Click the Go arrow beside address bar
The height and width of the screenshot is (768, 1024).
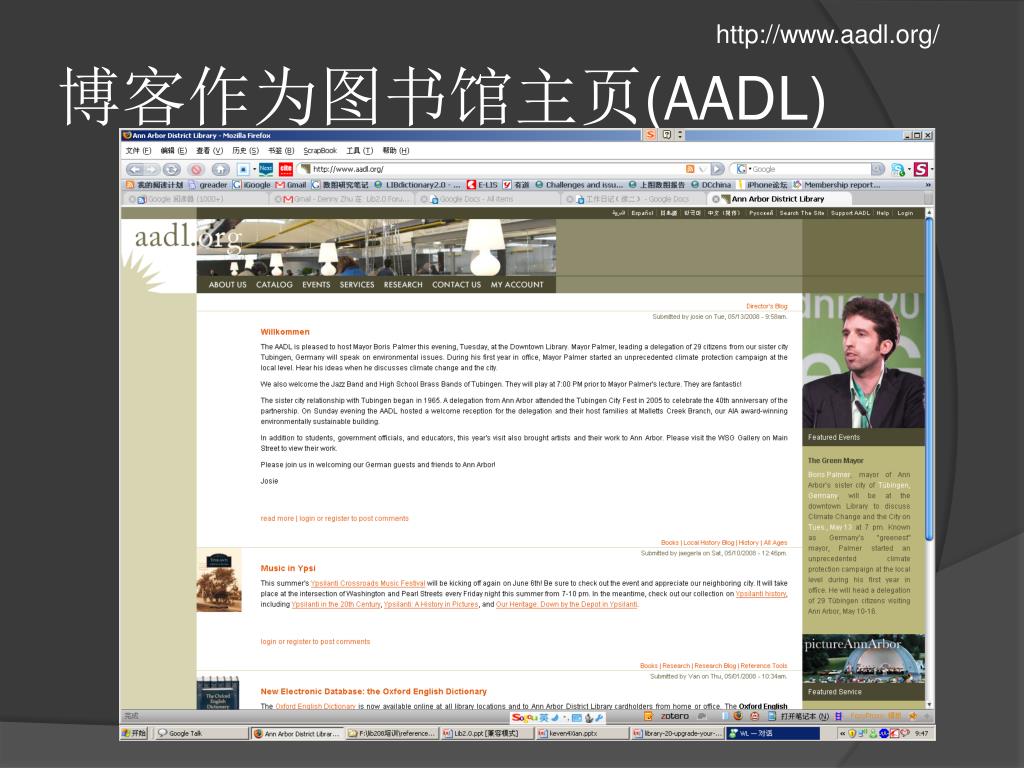tap(718, 169)
